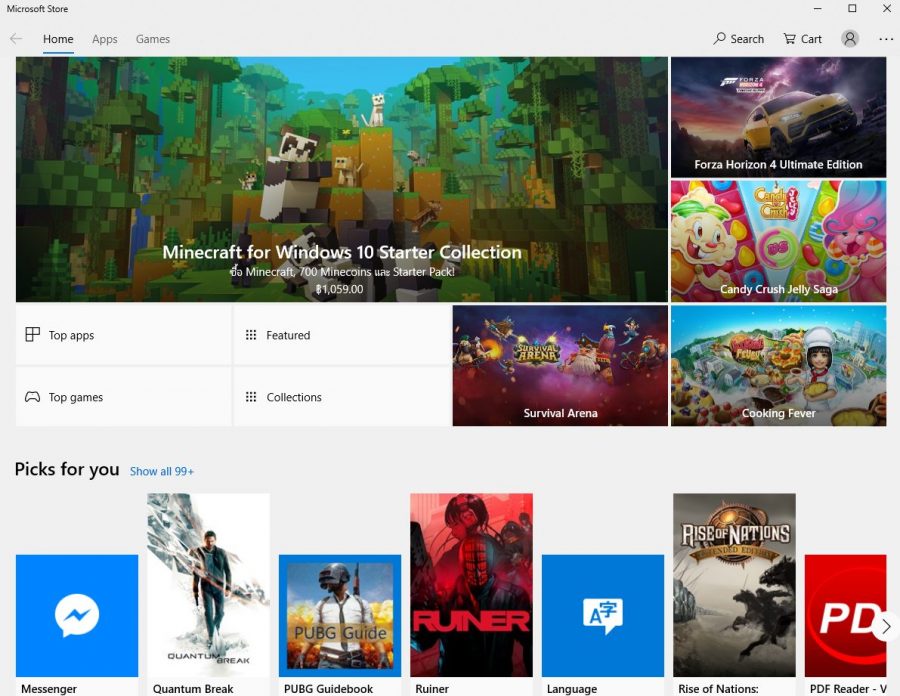Viewport: 900px width, 696px height.
Task: Open the Cooking Fever tile
Action: pos(778,366)
